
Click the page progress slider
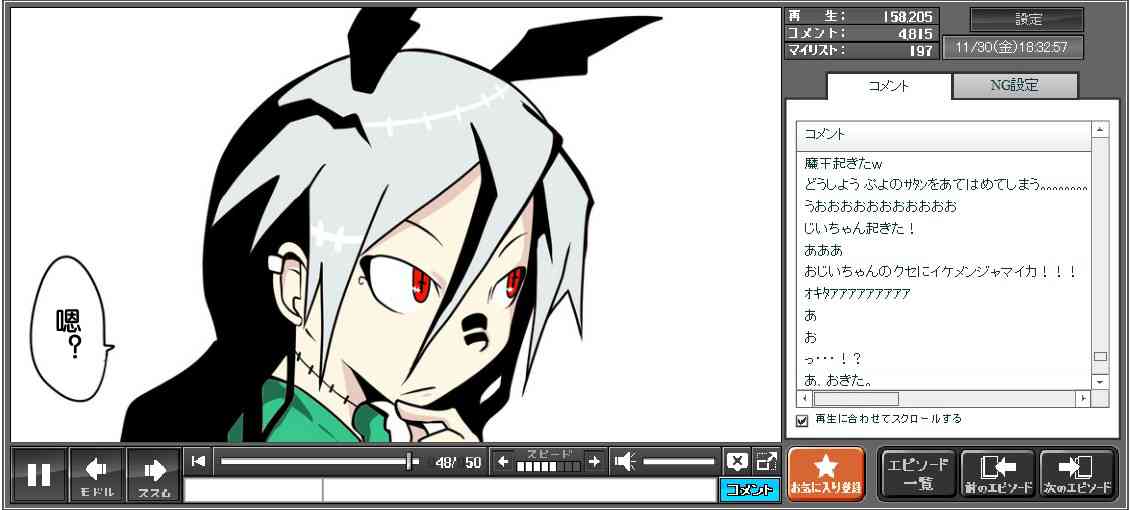point(315,461)
